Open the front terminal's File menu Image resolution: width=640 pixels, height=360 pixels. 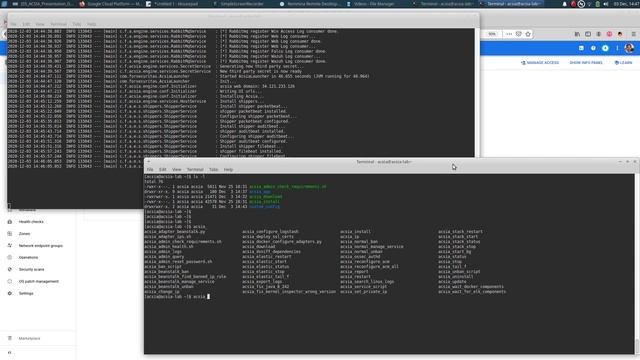pyautogui.click(x=150, y=169)
